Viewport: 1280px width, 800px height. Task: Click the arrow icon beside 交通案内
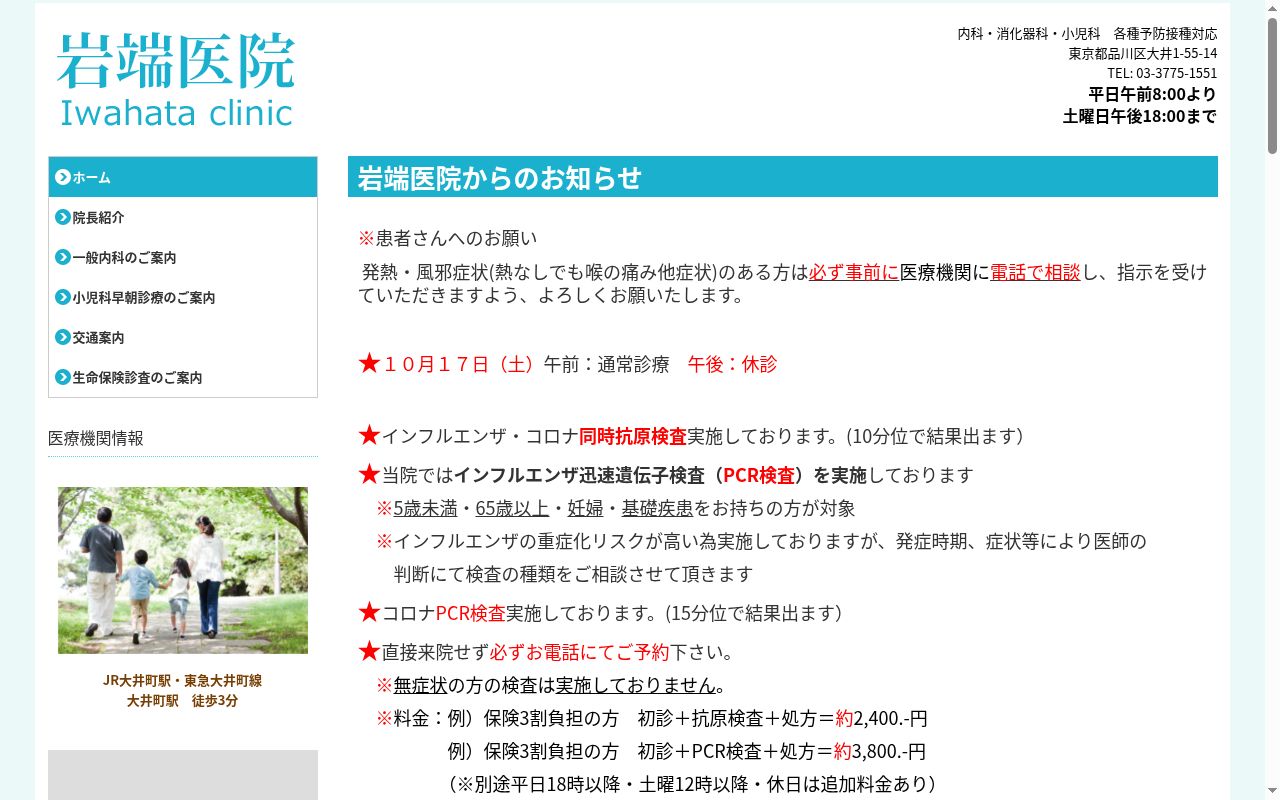tap(63, 337)
